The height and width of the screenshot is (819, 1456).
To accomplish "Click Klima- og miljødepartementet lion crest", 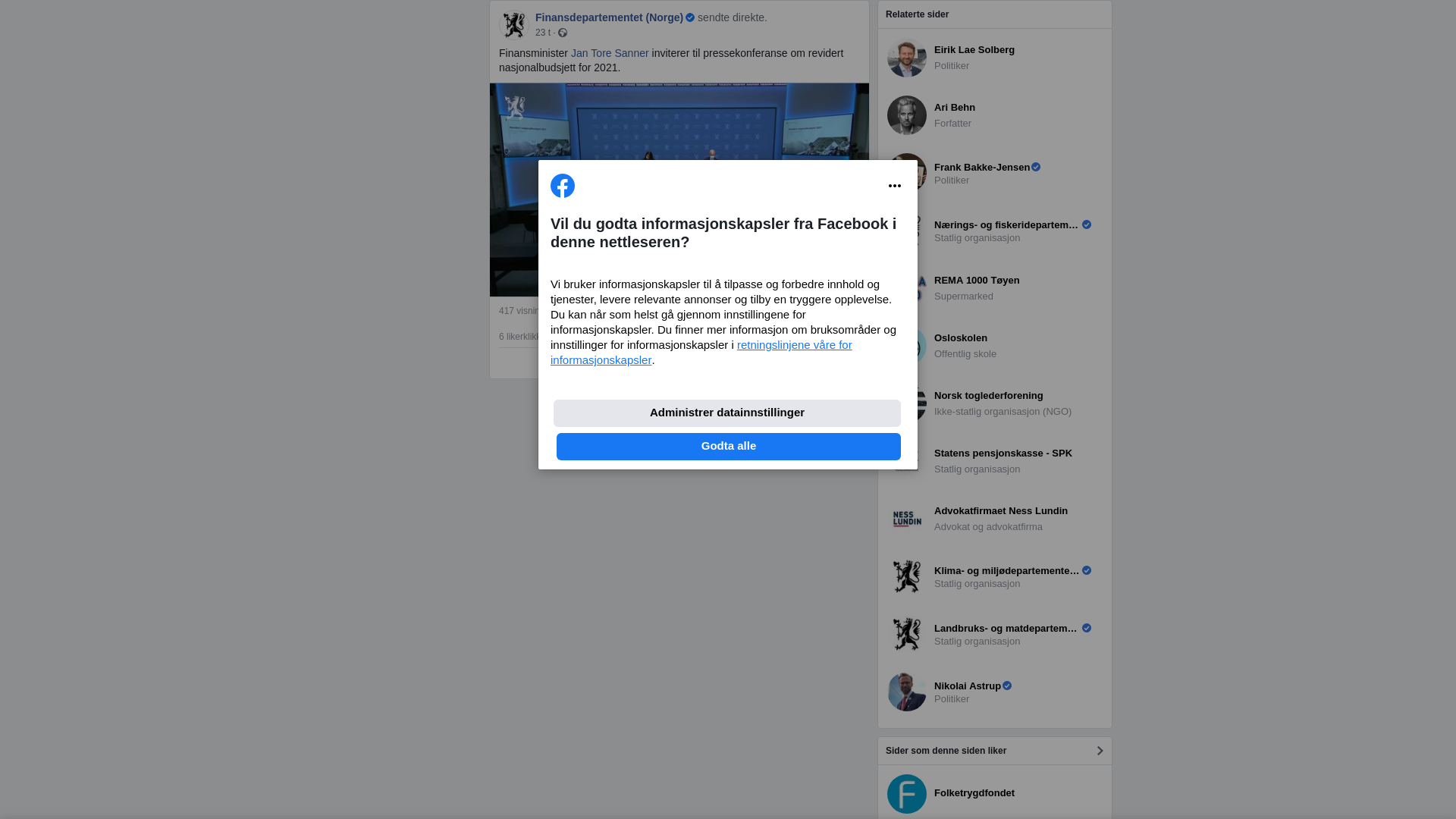I will 907,576.
